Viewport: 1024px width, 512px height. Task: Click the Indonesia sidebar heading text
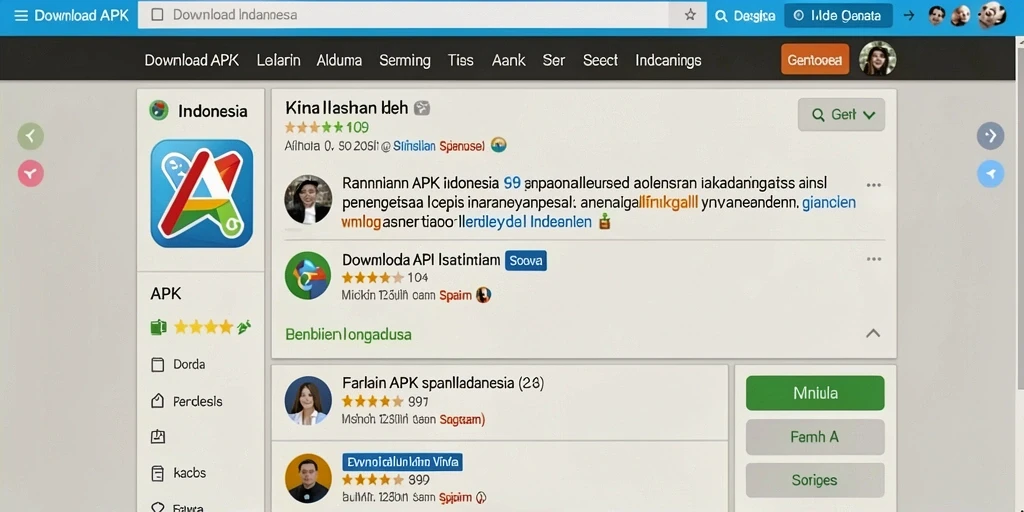[212, 111]
